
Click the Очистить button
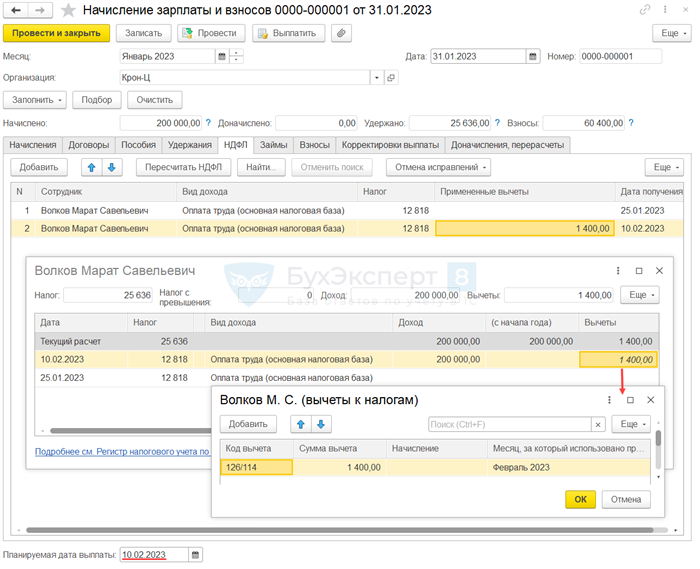154,100
